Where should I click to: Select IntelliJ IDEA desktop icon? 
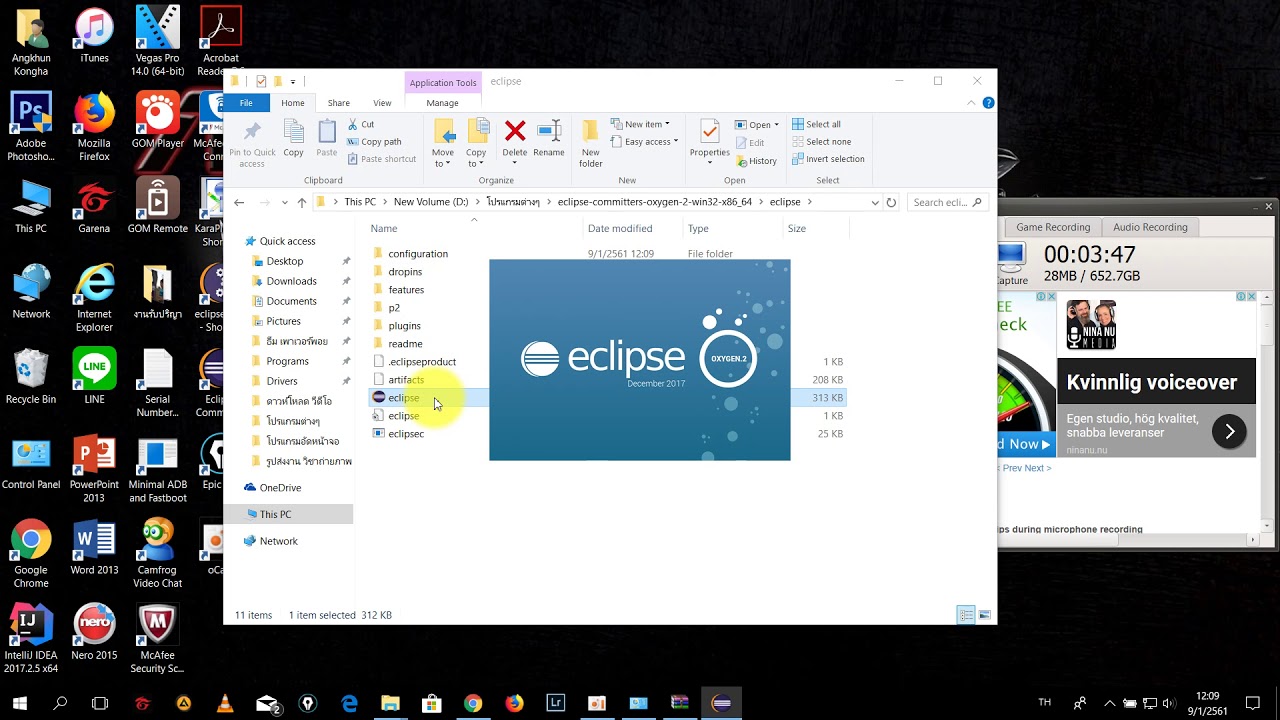point(31,638)
